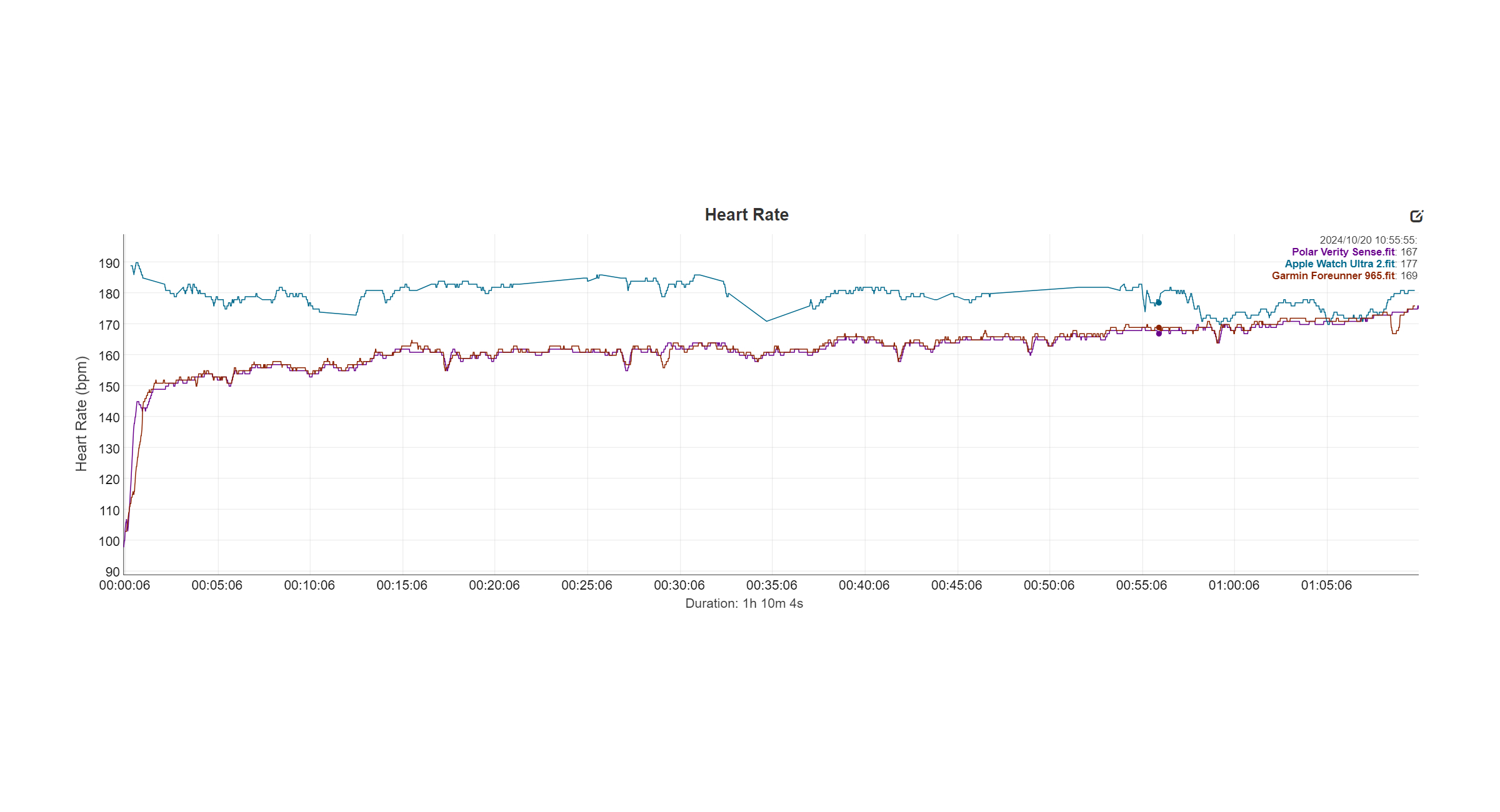
Task: Click the 00:00:06 x-axis tick label
Action: click(x=124, y=585)
